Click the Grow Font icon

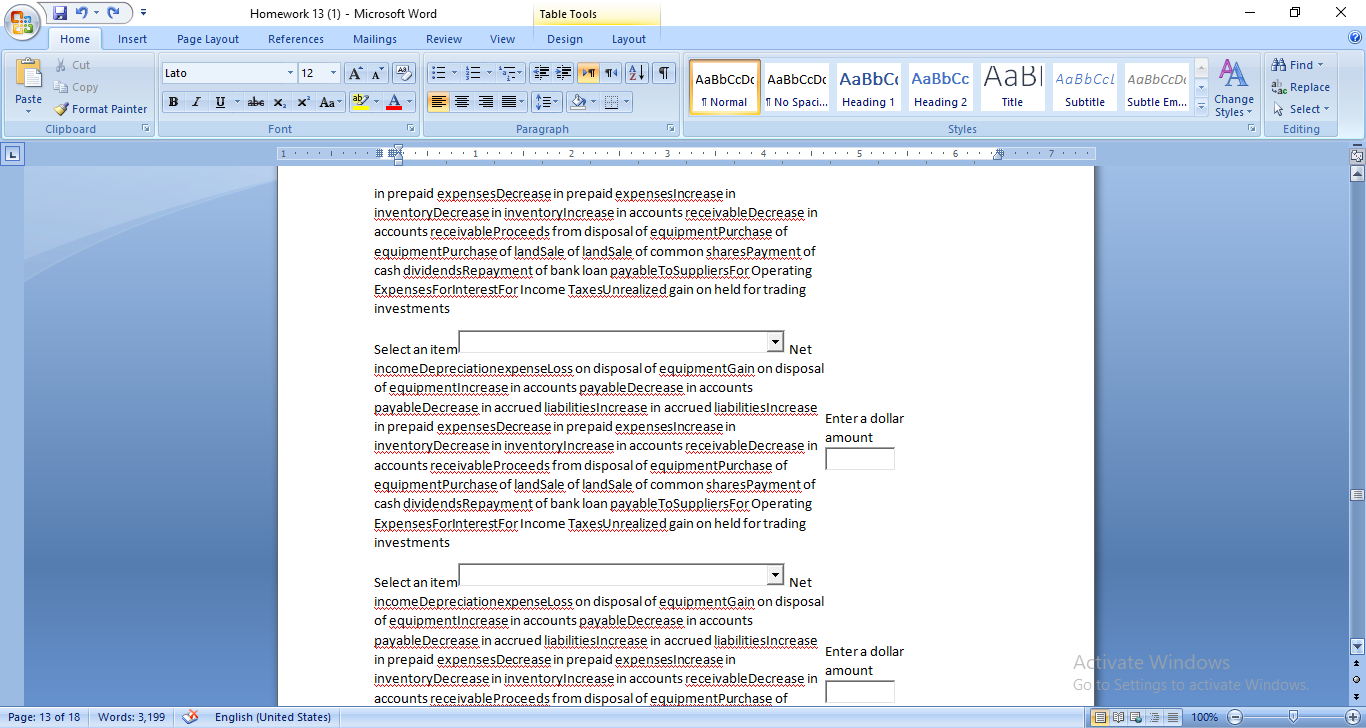[x=355, y=73]
